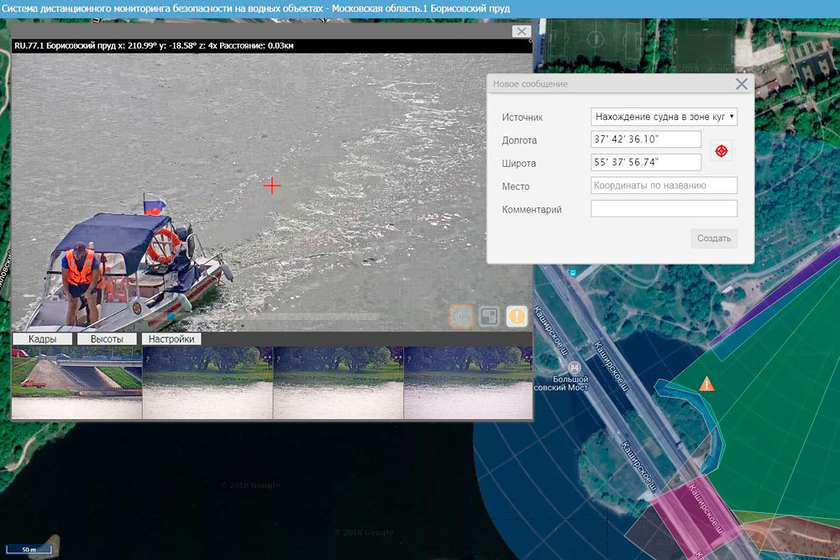Click the picture-in-picture layout icon on video
Image resolution: width=840 pixels, height=560 pixels.
[489, 316]
